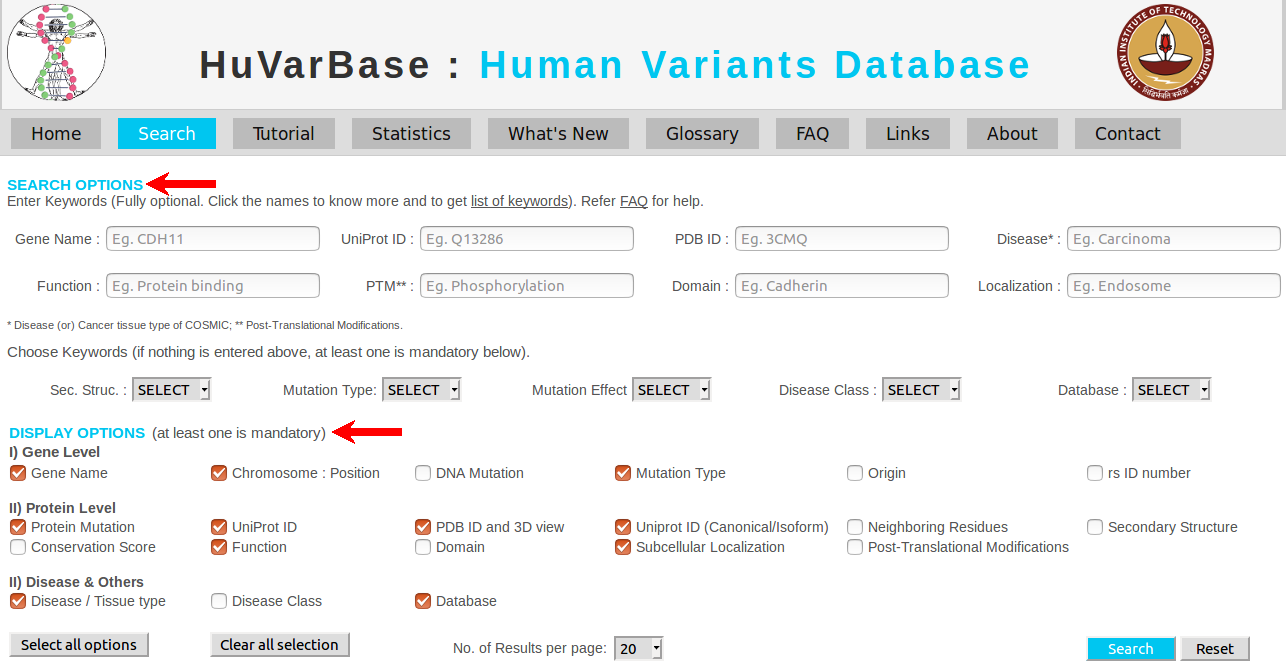This screenshot has height=664, width=1286.
Task: Click the IIT Madras emblem logo
Action: point(1166,54)
